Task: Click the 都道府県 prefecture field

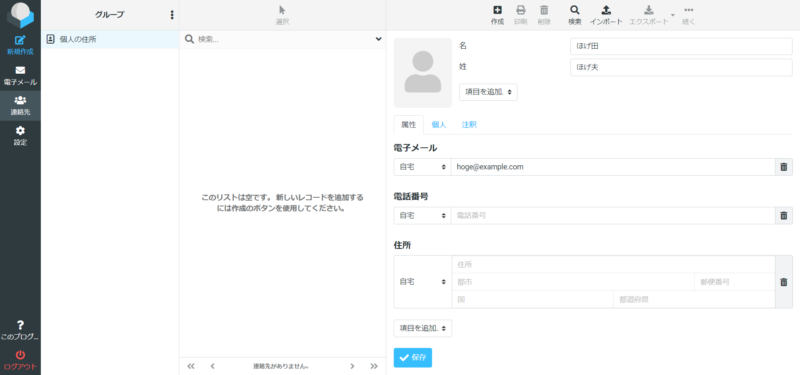Action: coord(694,299)
